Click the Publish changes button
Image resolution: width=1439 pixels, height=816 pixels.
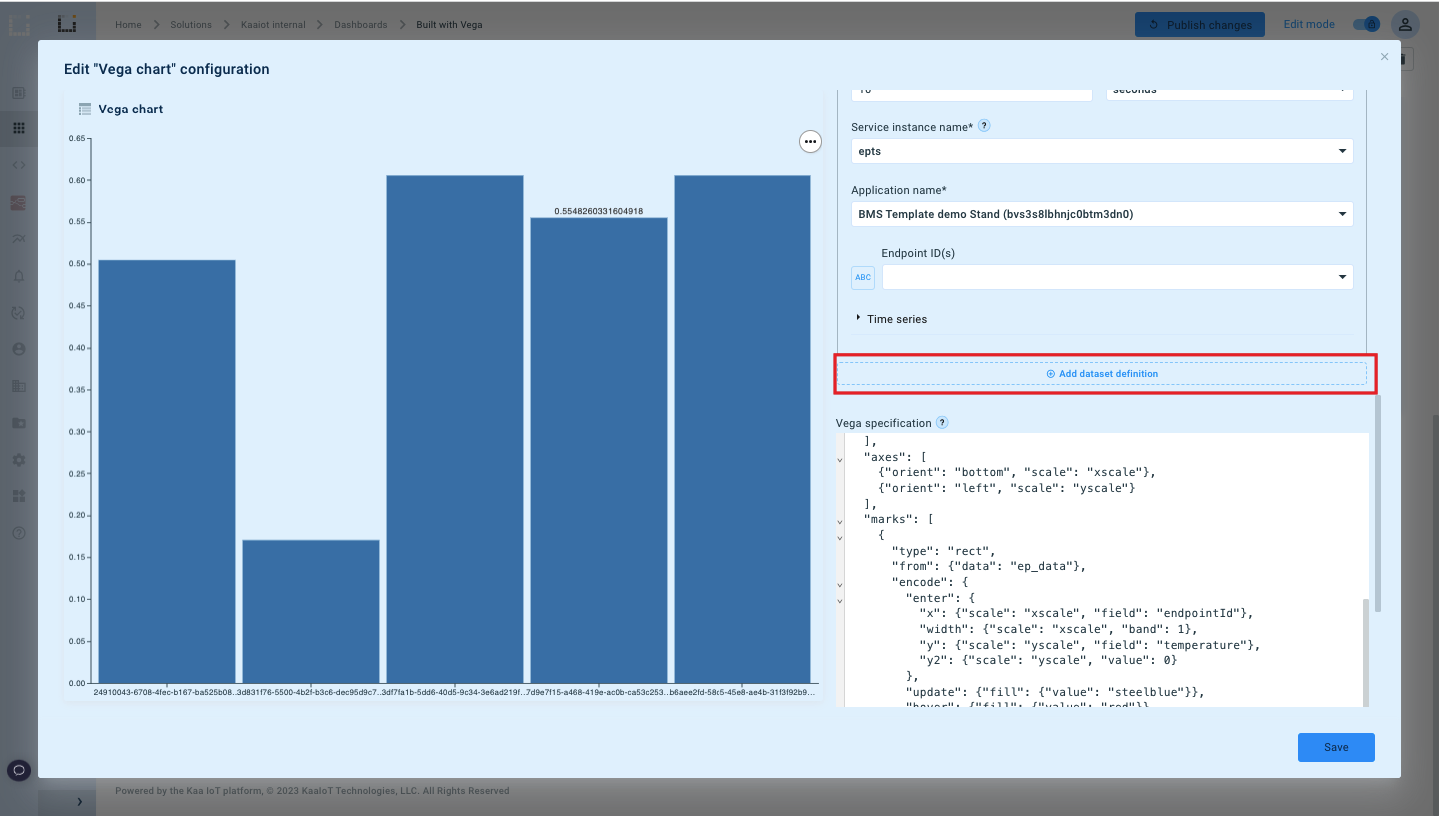pos(1199,24)
